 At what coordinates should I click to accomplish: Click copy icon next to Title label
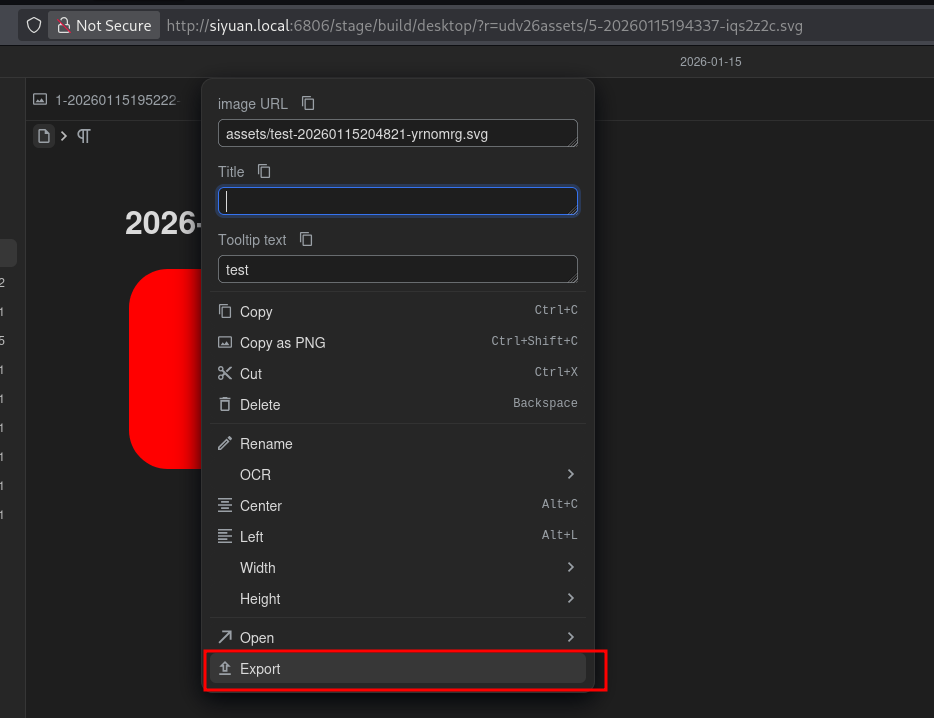point(264,172)
